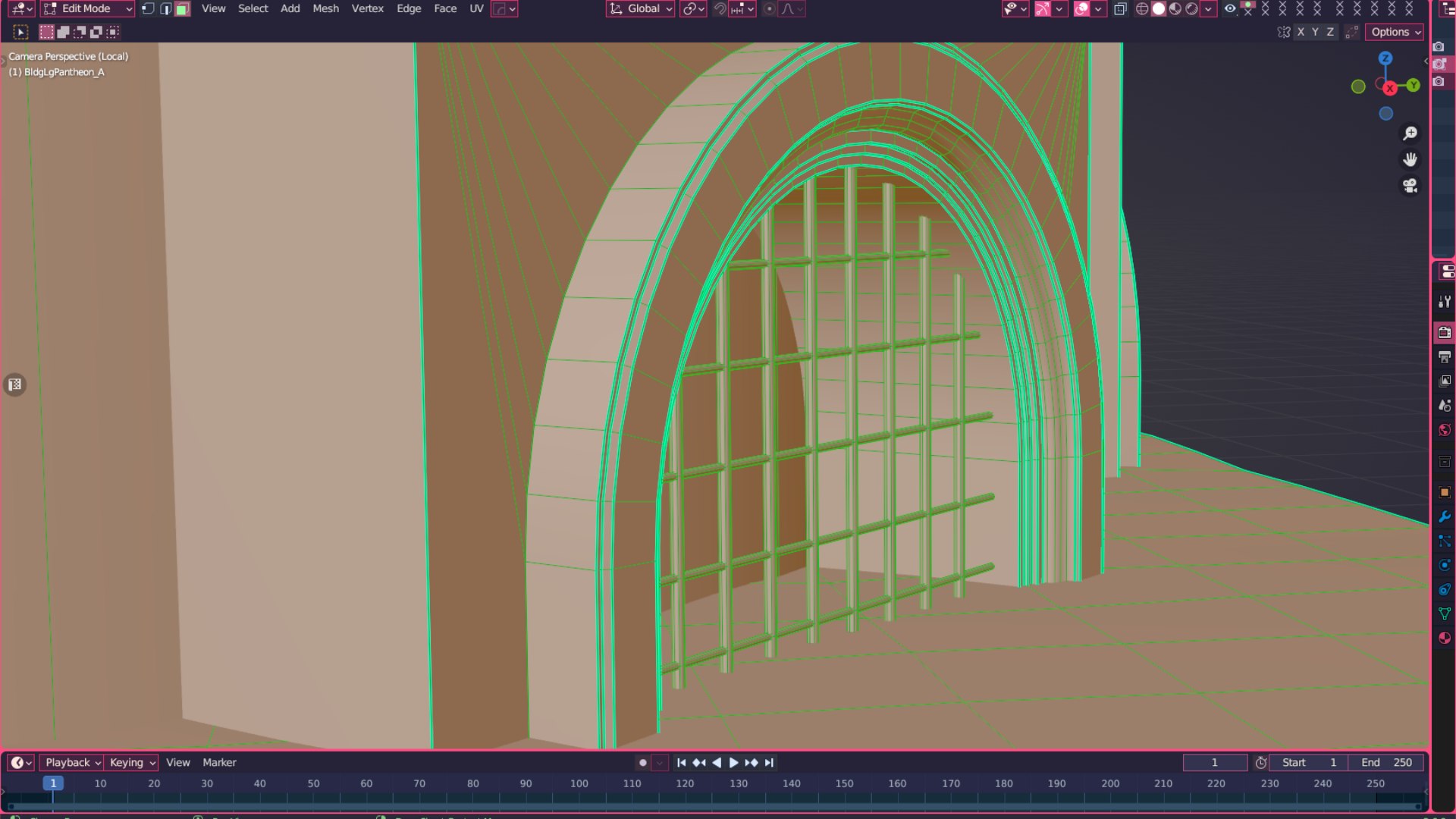Jump to the timeline end frame
The height and width of the screenshot is (819, 1456).
coord(770,763)
